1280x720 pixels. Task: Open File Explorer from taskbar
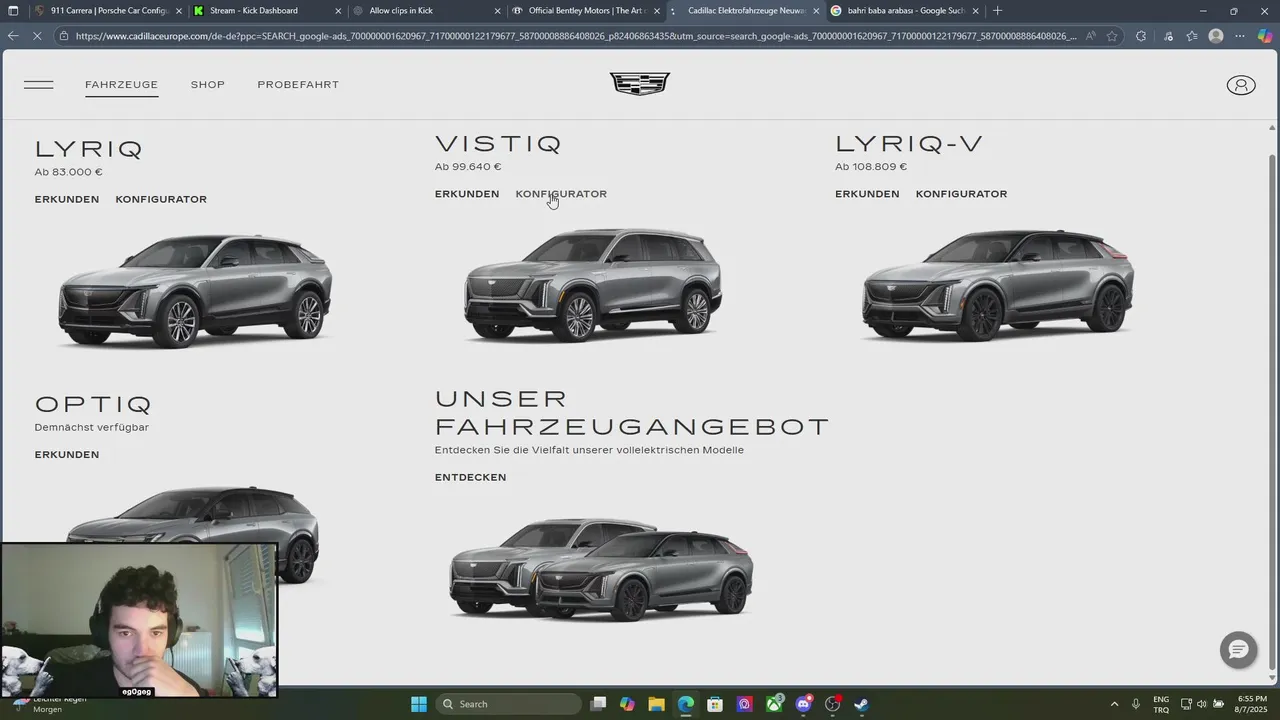pyautogui.click(x=656, y=704)
